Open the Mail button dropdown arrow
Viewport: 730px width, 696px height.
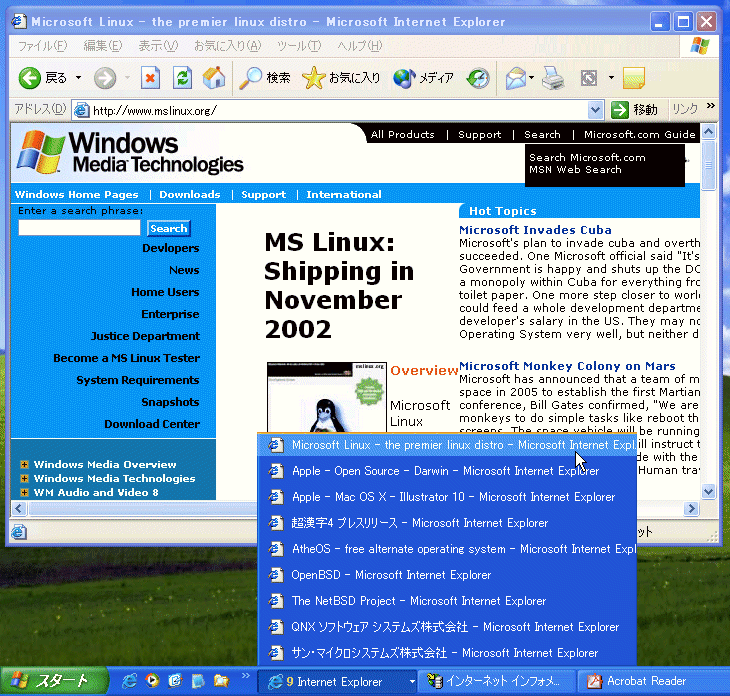click(x=531, y=78)
